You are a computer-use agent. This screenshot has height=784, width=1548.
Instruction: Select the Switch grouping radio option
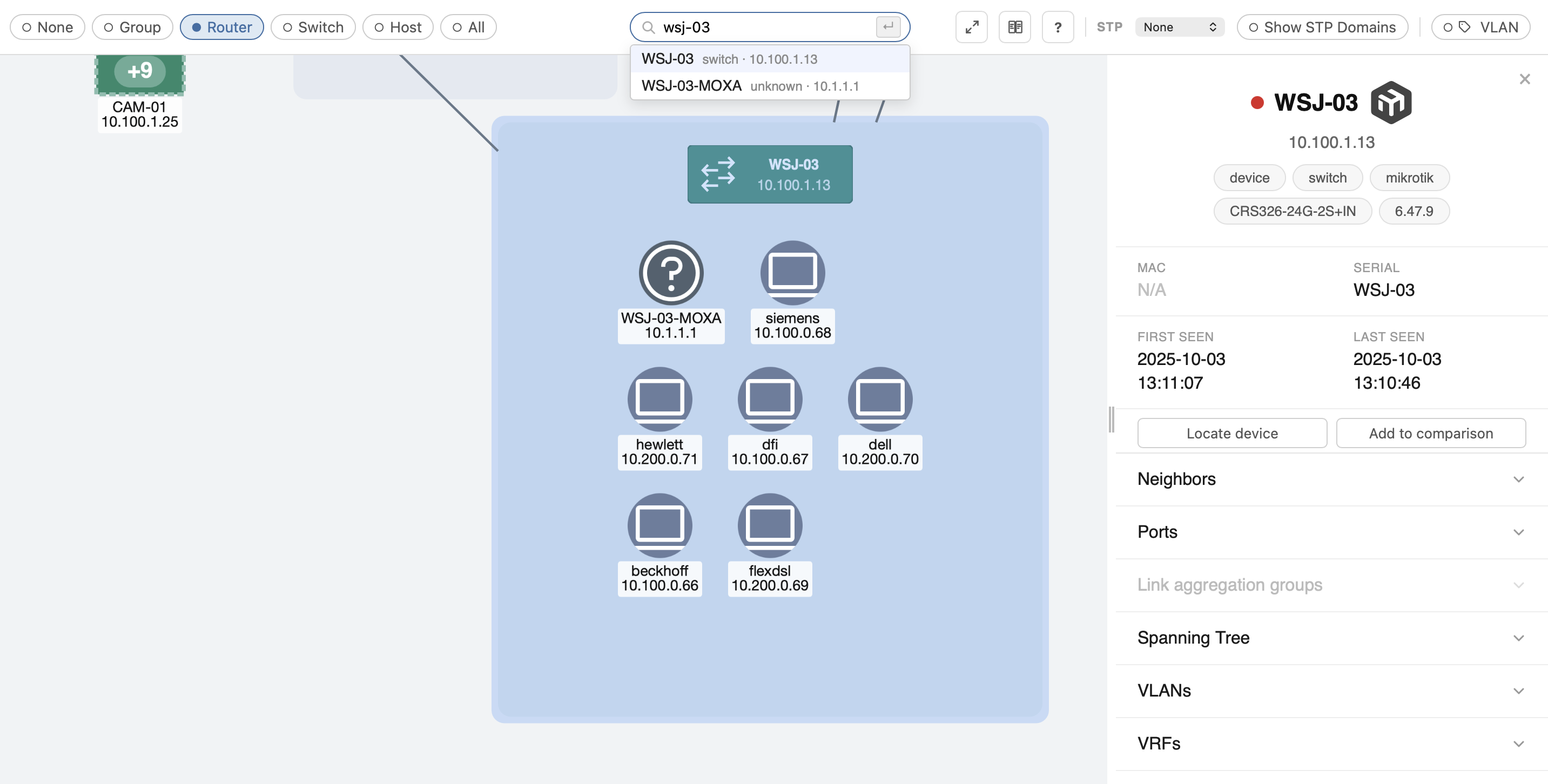point(313,27)
